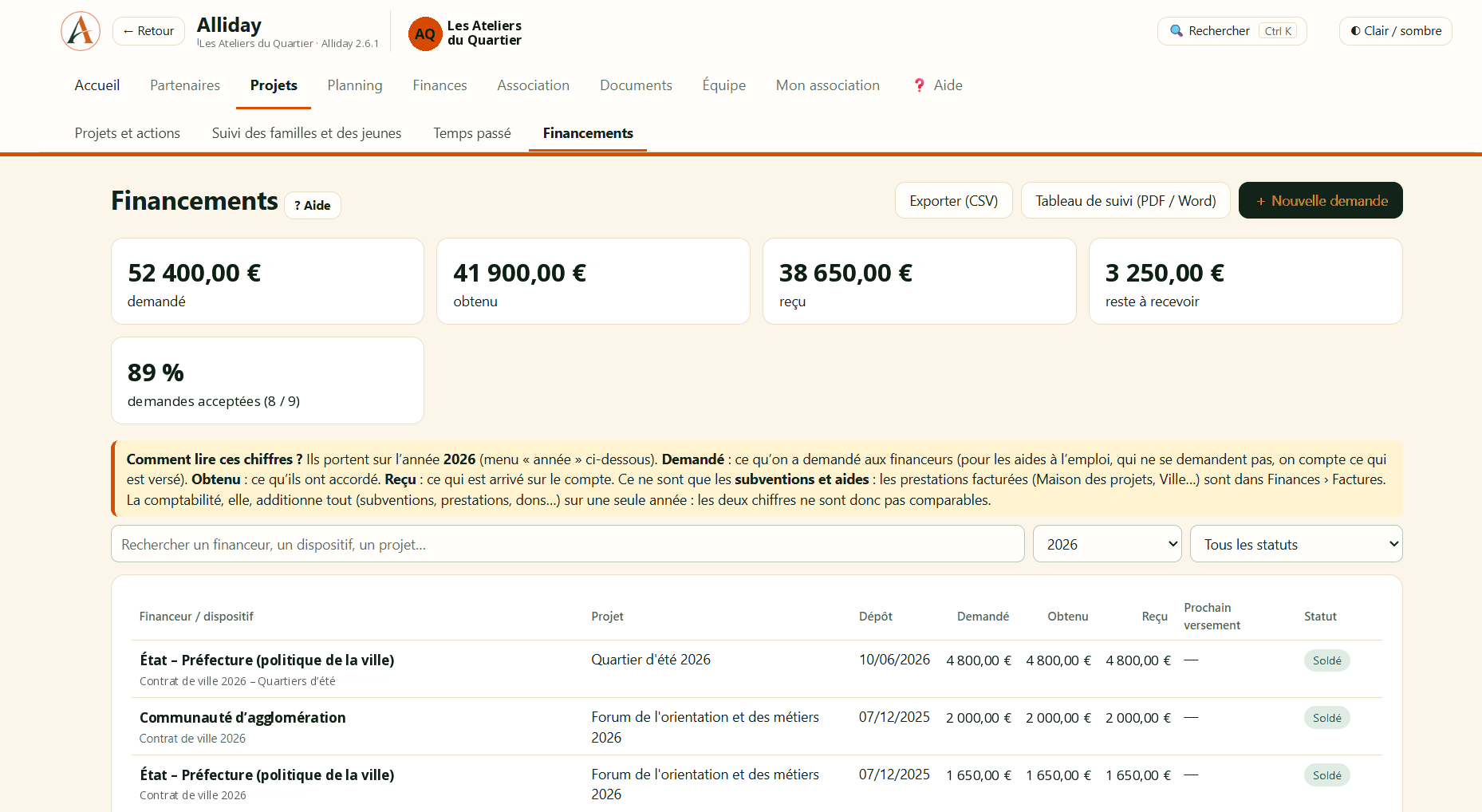
Task: Click the Dépôt column header
Action: pyautogui.click(x=876, y=617)
